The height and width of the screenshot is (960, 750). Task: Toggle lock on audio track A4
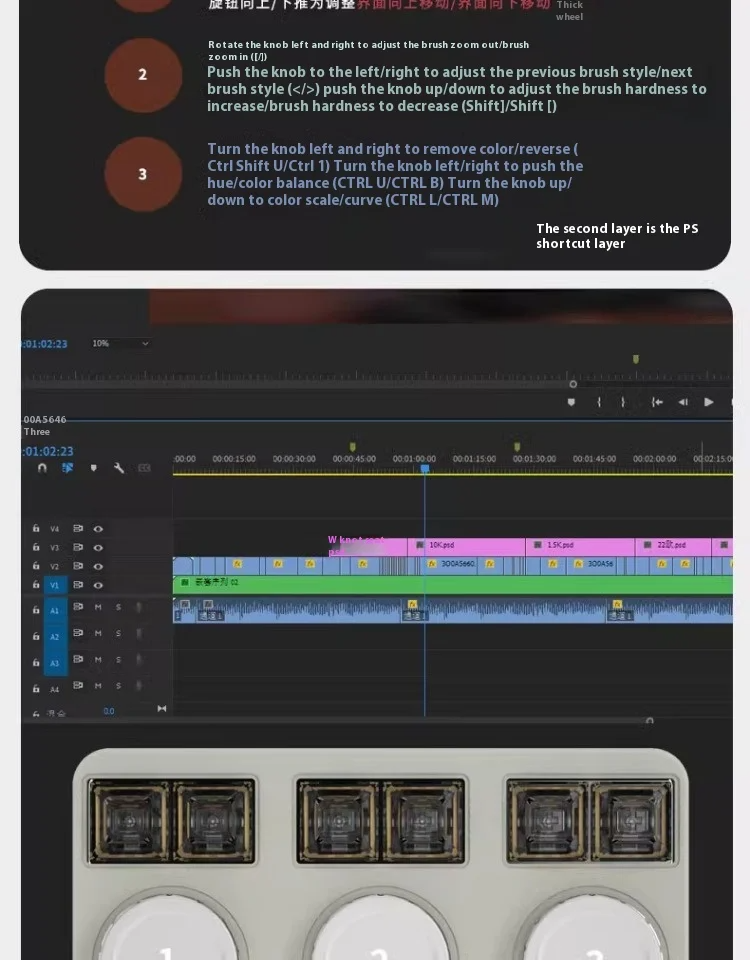coord(36,689)
